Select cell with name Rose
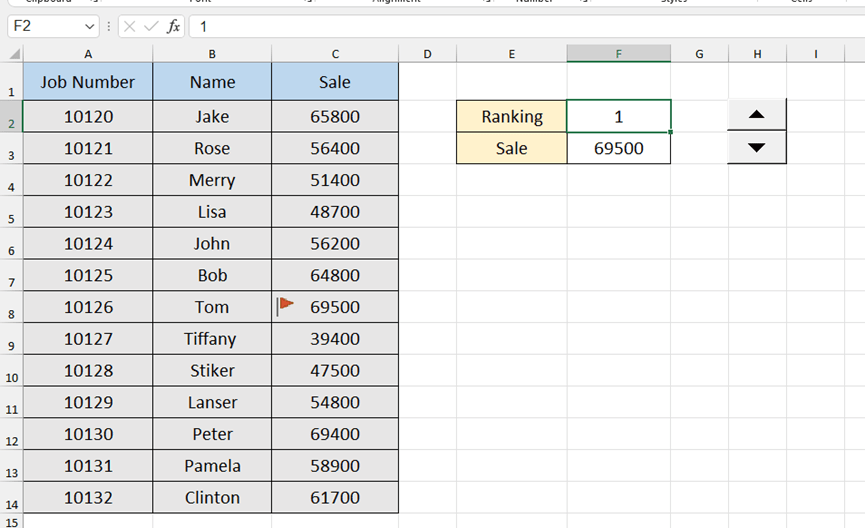The image size is (865, 528). point(212,148)
